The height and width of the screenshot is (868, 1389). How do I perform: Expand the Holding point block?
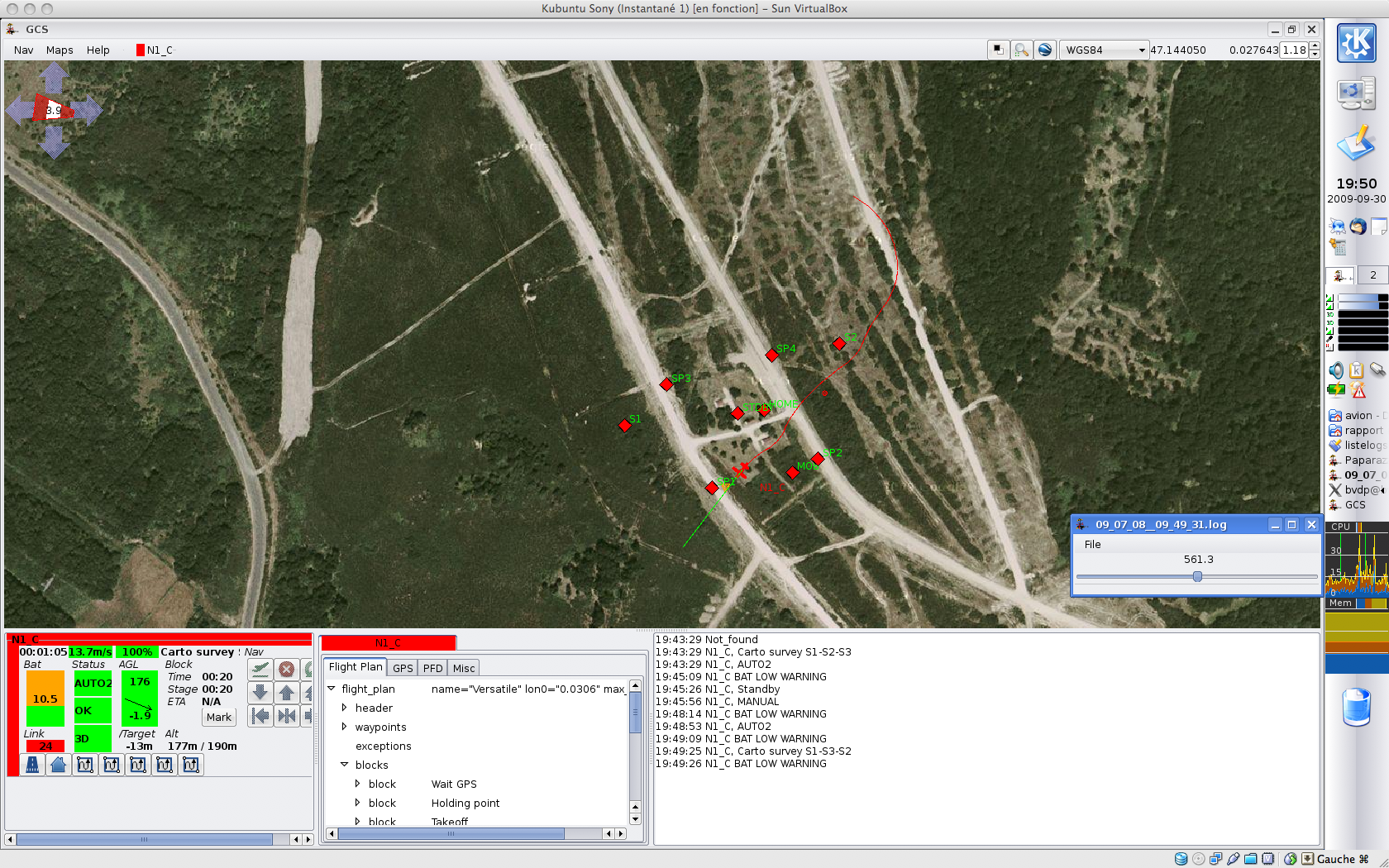pyautogui.click(x=358, y=803)
